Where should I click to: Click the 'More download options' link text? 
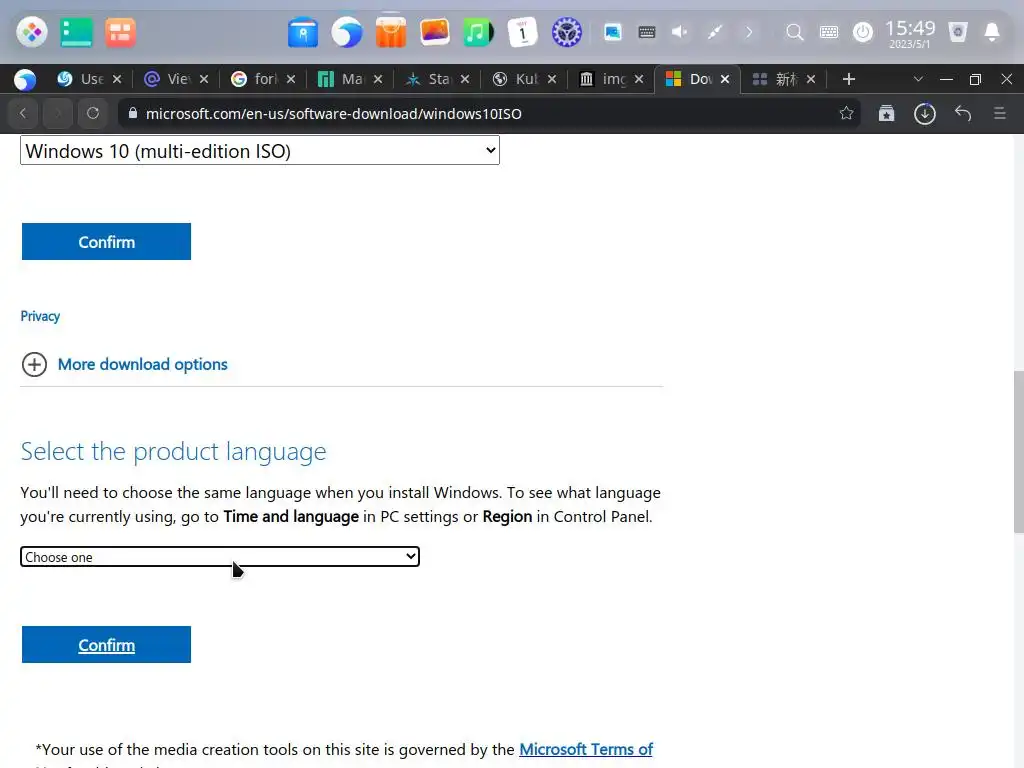[142, 364]
